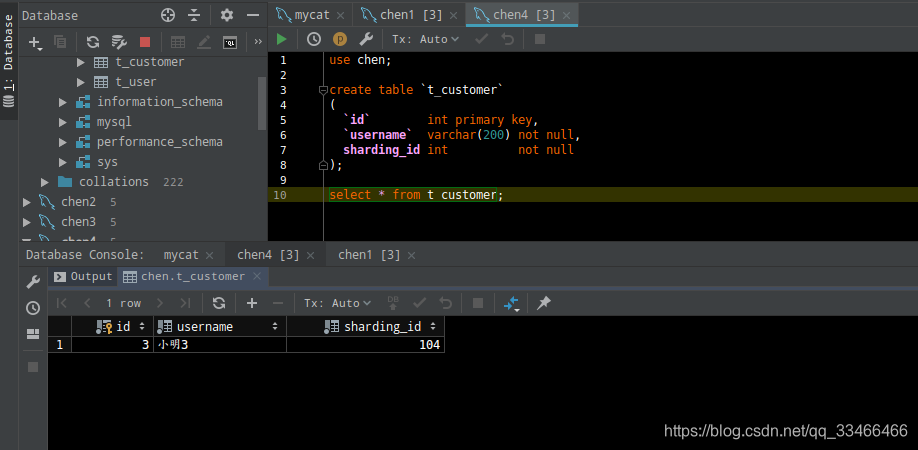918x450 pixels.
Task: Click rollback arrow in editor toolbar
Action: pos(508,39)
